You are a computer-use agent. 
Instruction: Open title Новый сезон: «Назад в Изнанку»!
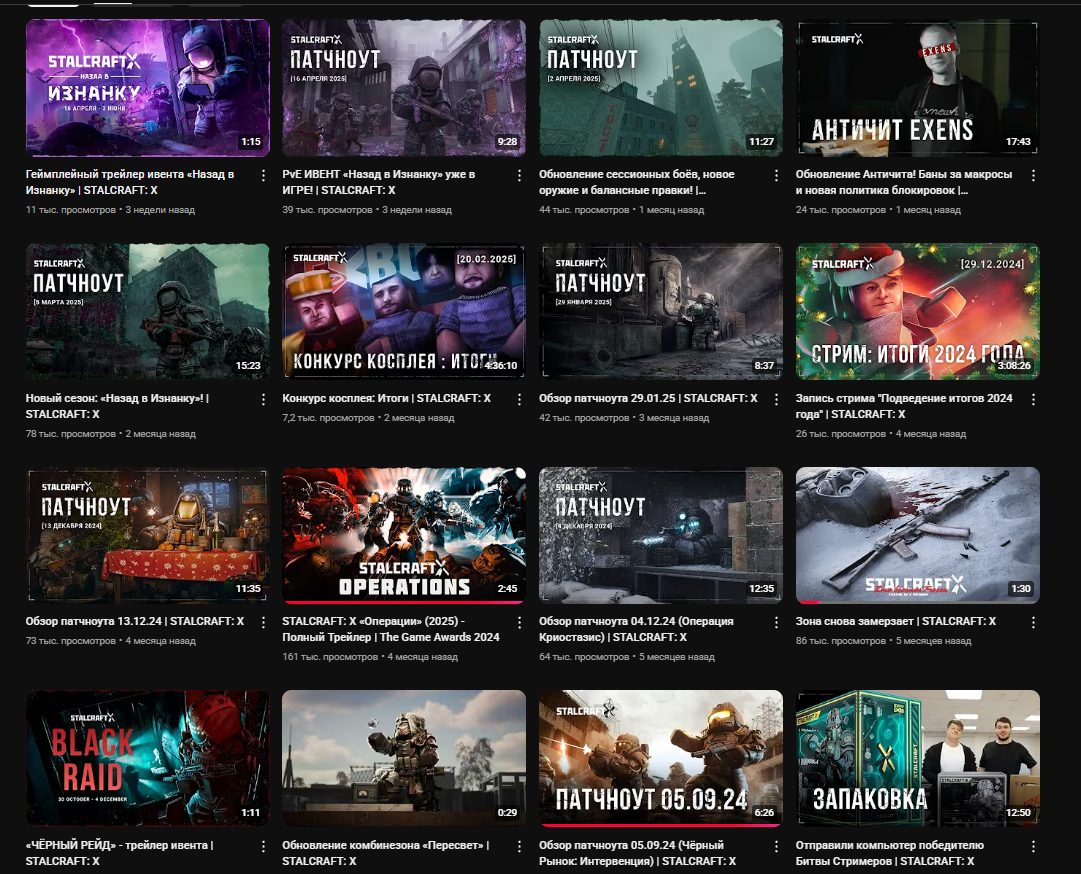pos(117,406)
